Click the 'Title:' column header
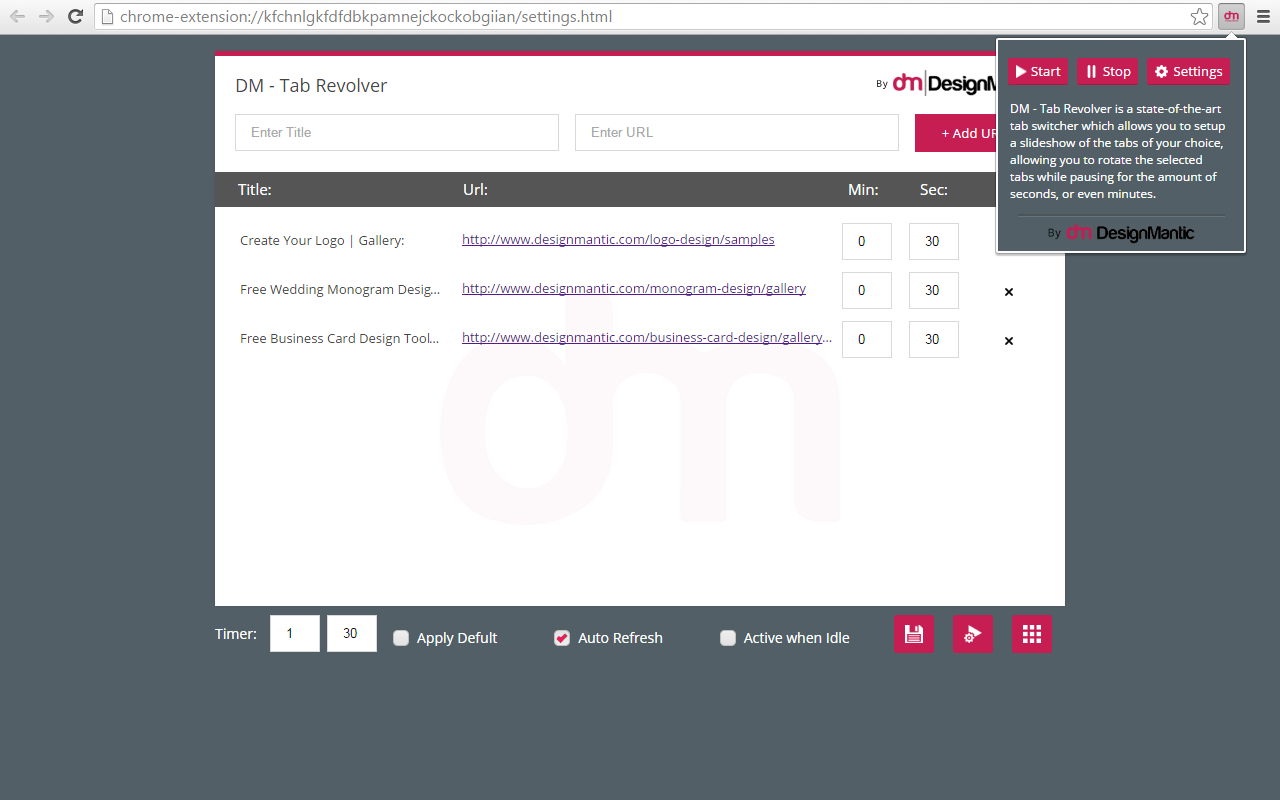Viewport: 1280px width, 800px height. click(255, 190)
